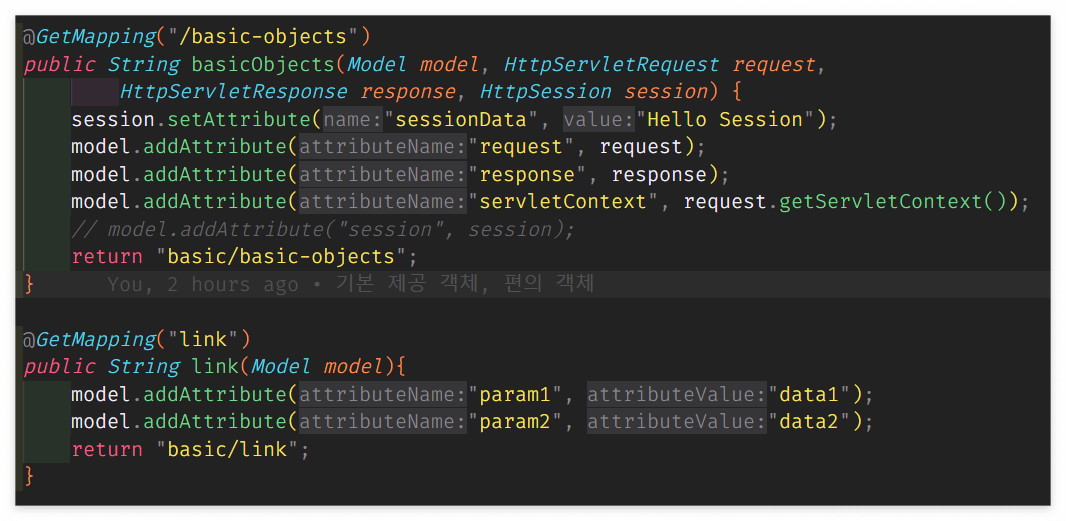Image resolution: width=1066 pixels, height=521 pixels.
Task: Click the "sessionData" string literal
Action: point(461,120)
